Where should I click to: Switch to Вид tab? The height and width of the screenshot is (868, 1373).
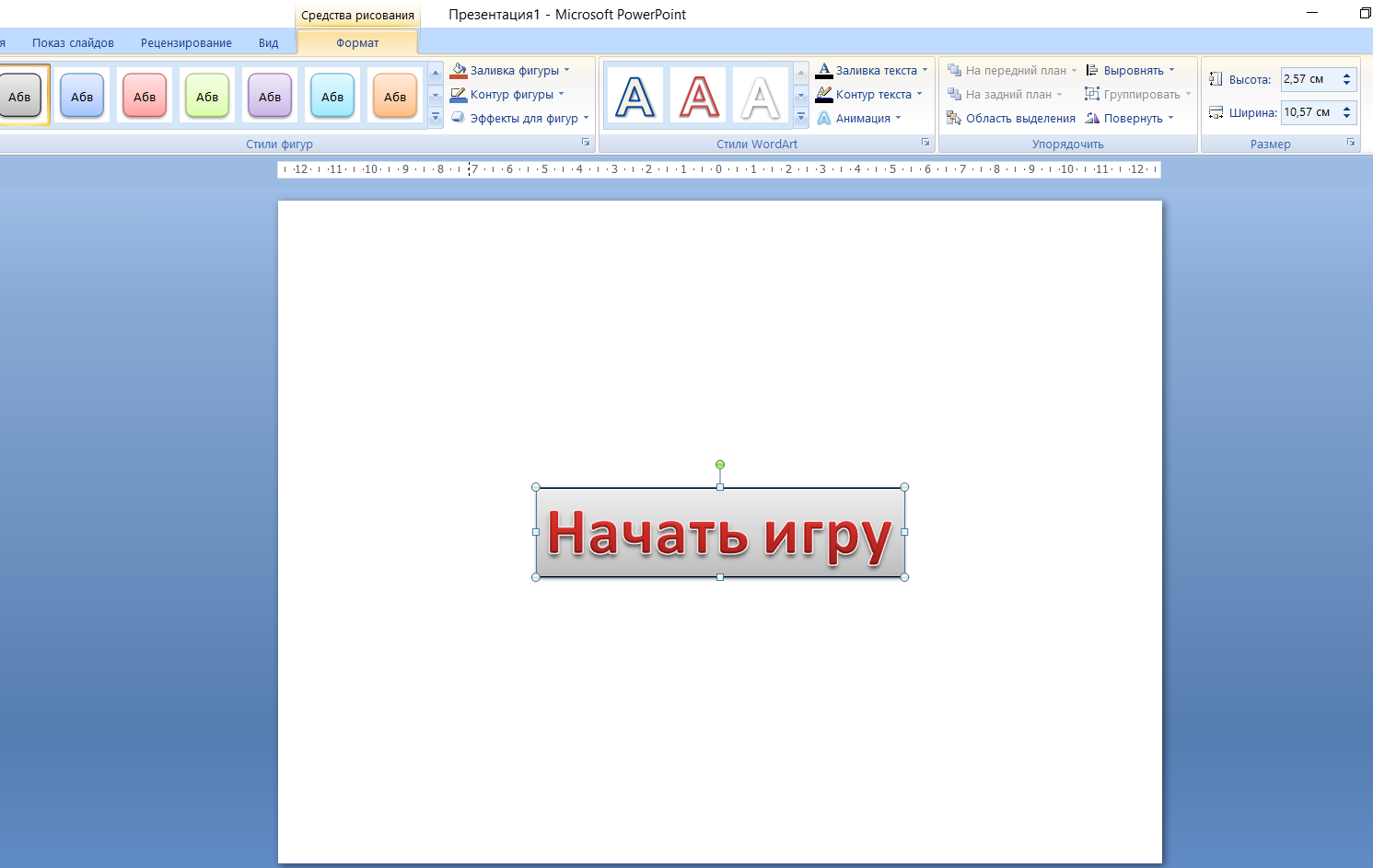[x=268, y=42]
